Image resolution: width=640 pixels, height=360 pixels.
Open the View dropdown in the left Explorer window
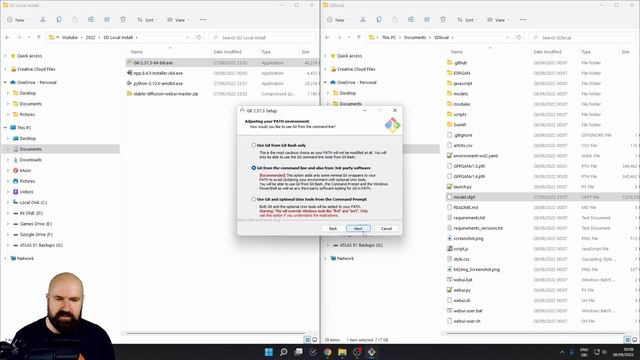[178, 20]
